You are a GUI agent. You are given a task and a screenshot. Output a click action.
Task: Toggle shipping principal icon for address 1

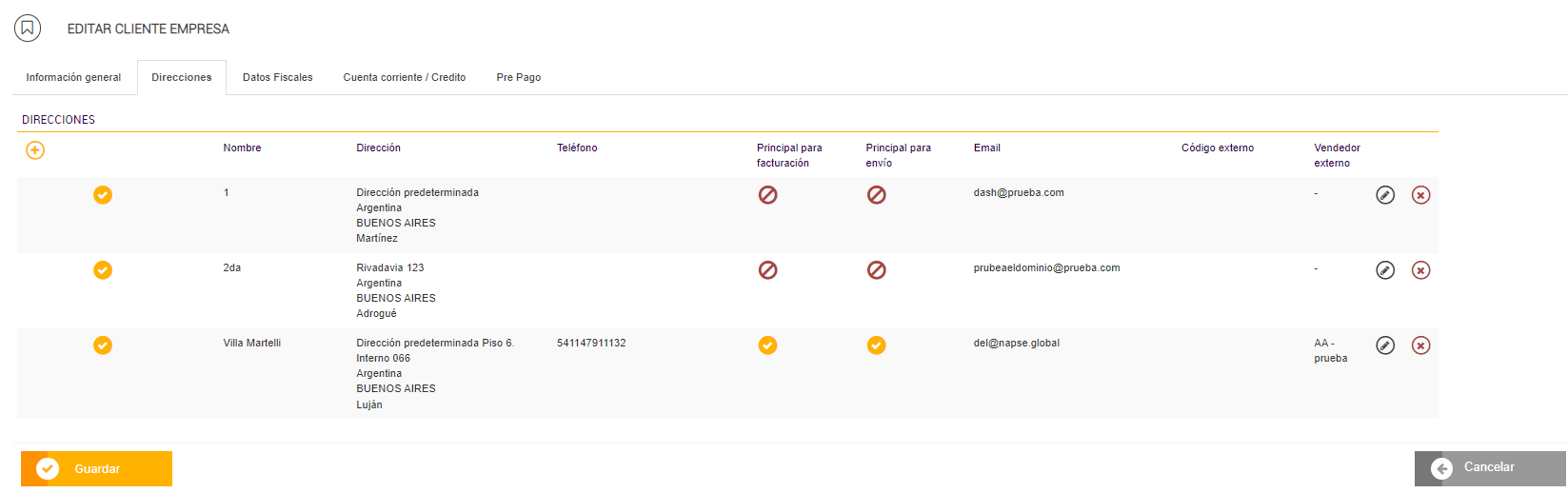(877, 195)
